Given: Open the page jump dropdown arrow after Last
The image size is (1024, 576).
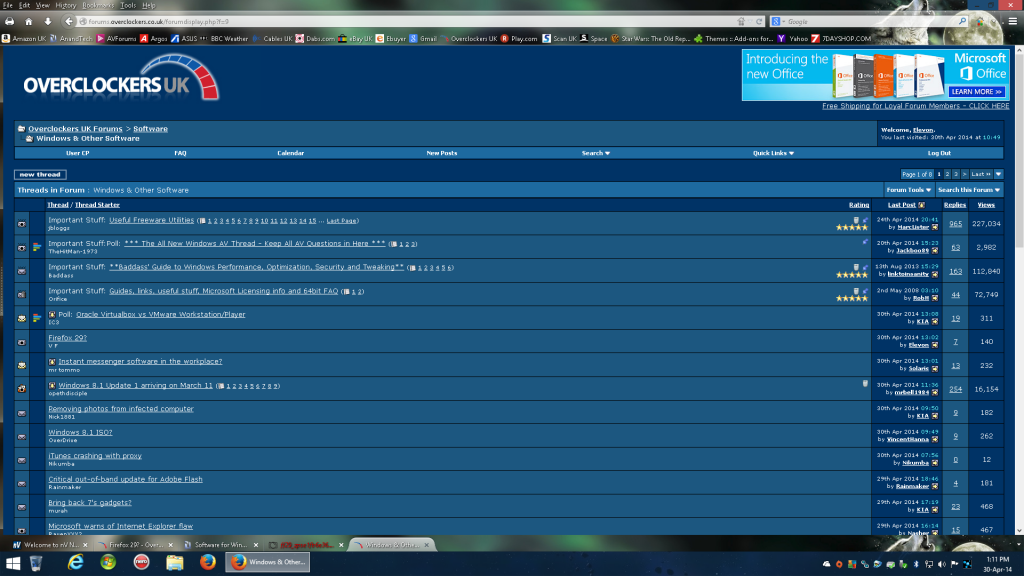Looking at the screenshot, I should 999,174.
